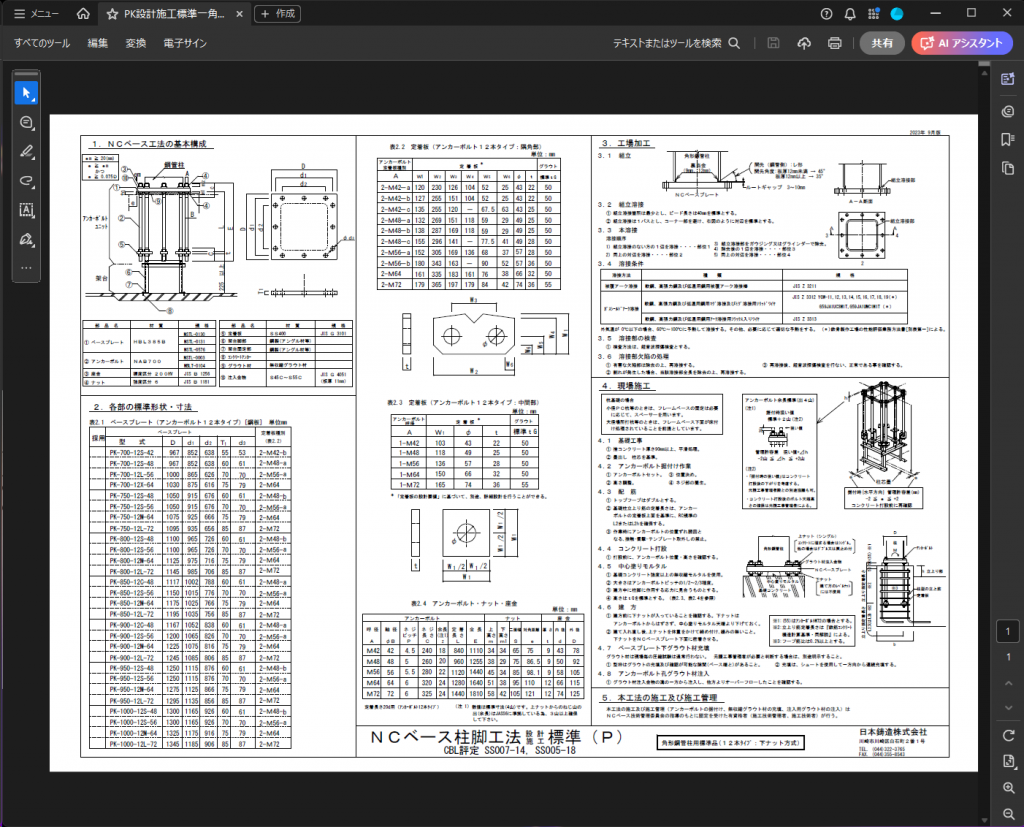Open the page thumbnails copy icon
Image resolution: width=1024 pixels, height=827 pixels.
pos(1008,168)
